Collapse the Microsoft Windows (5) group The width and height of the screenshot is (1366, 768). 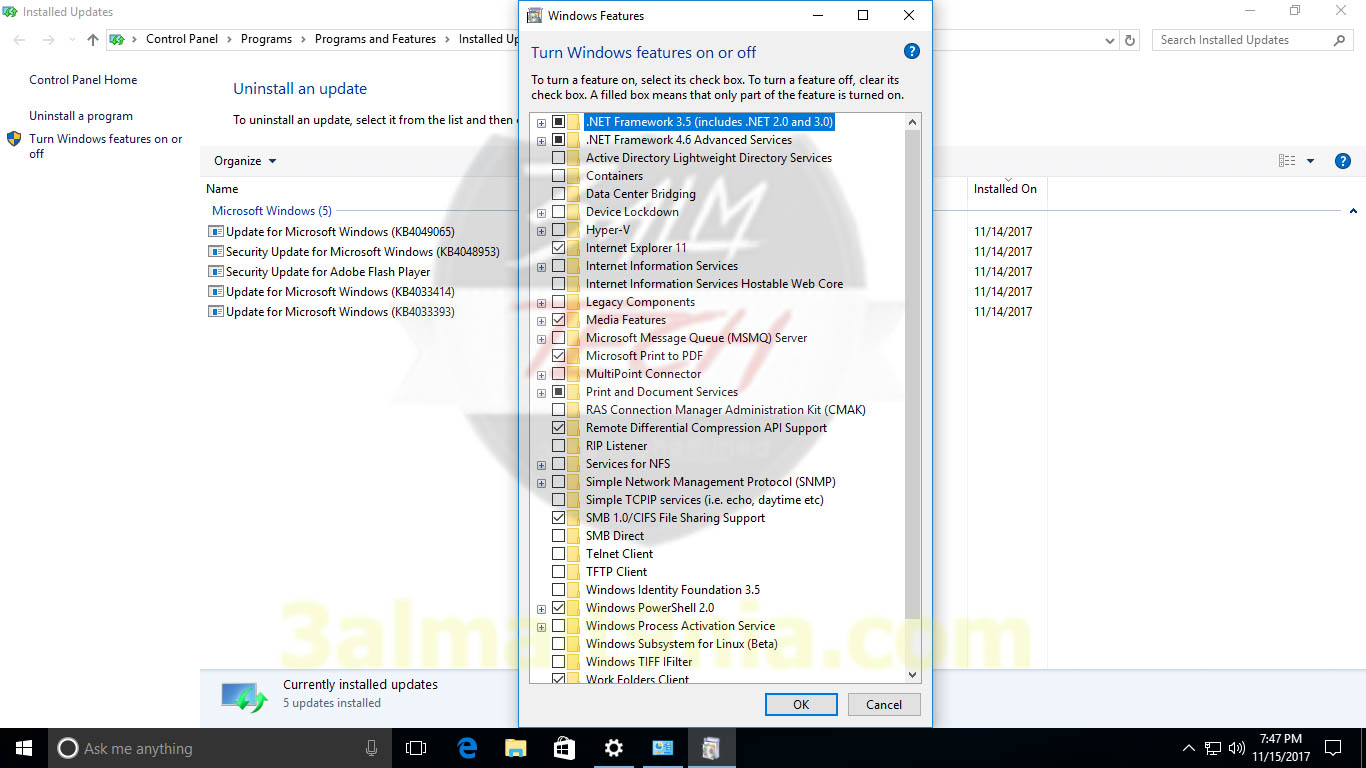pyautogui.click(x=1353, y=211)
